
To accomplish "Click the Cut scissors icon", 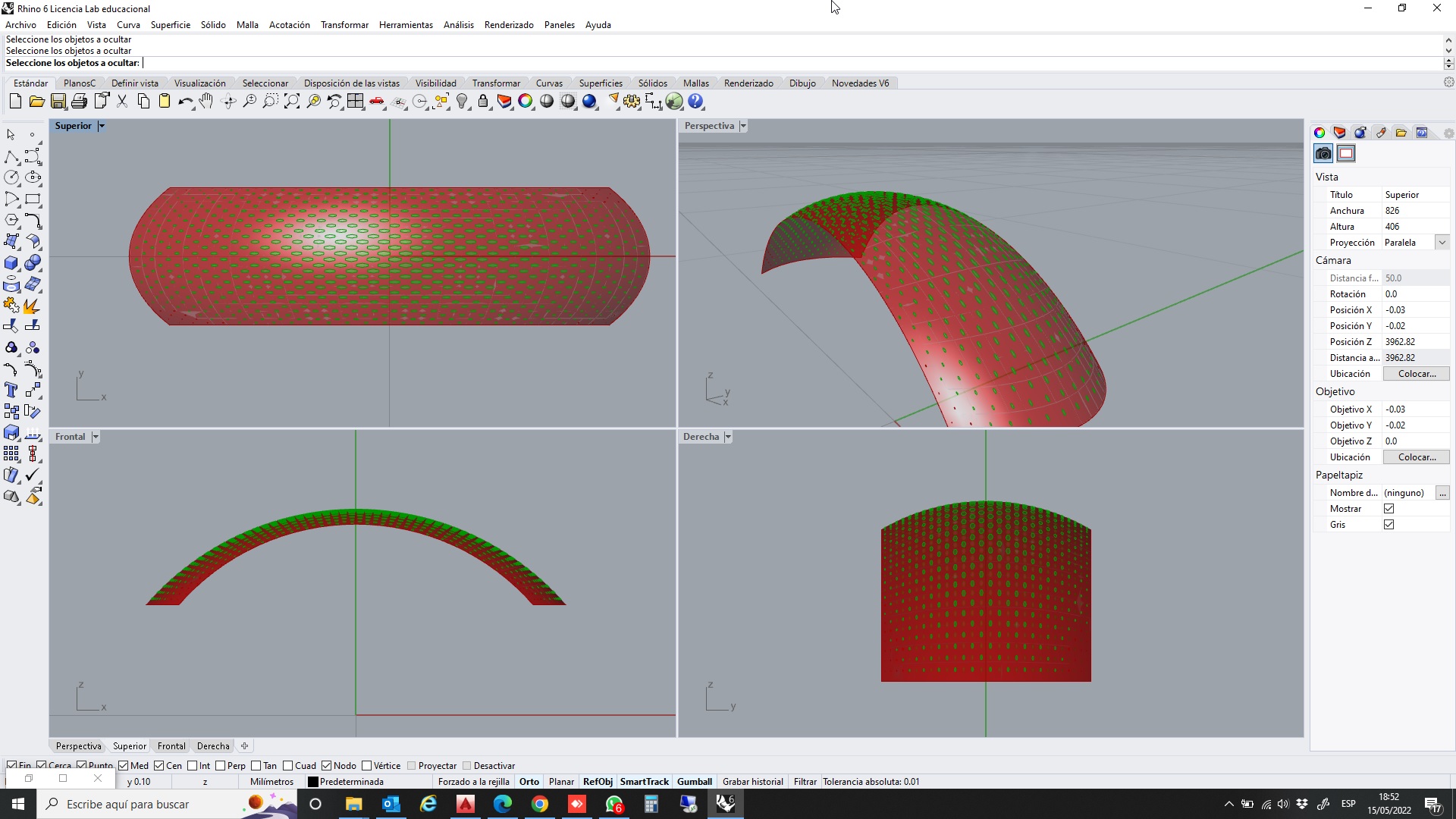I will click(121, 102).
